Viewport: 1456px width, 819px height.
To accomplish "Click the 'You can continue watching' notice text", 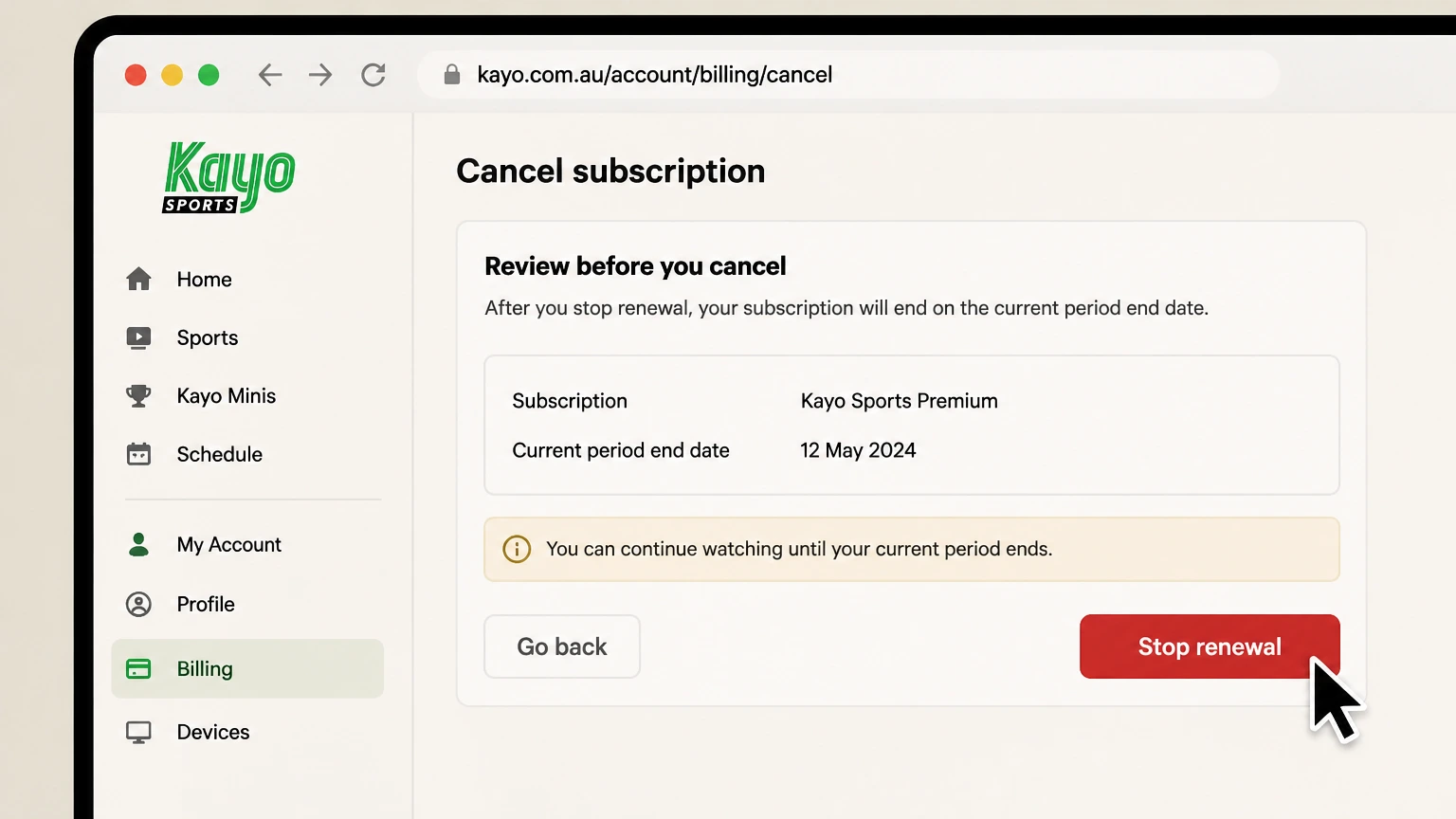I will point(799,549).
